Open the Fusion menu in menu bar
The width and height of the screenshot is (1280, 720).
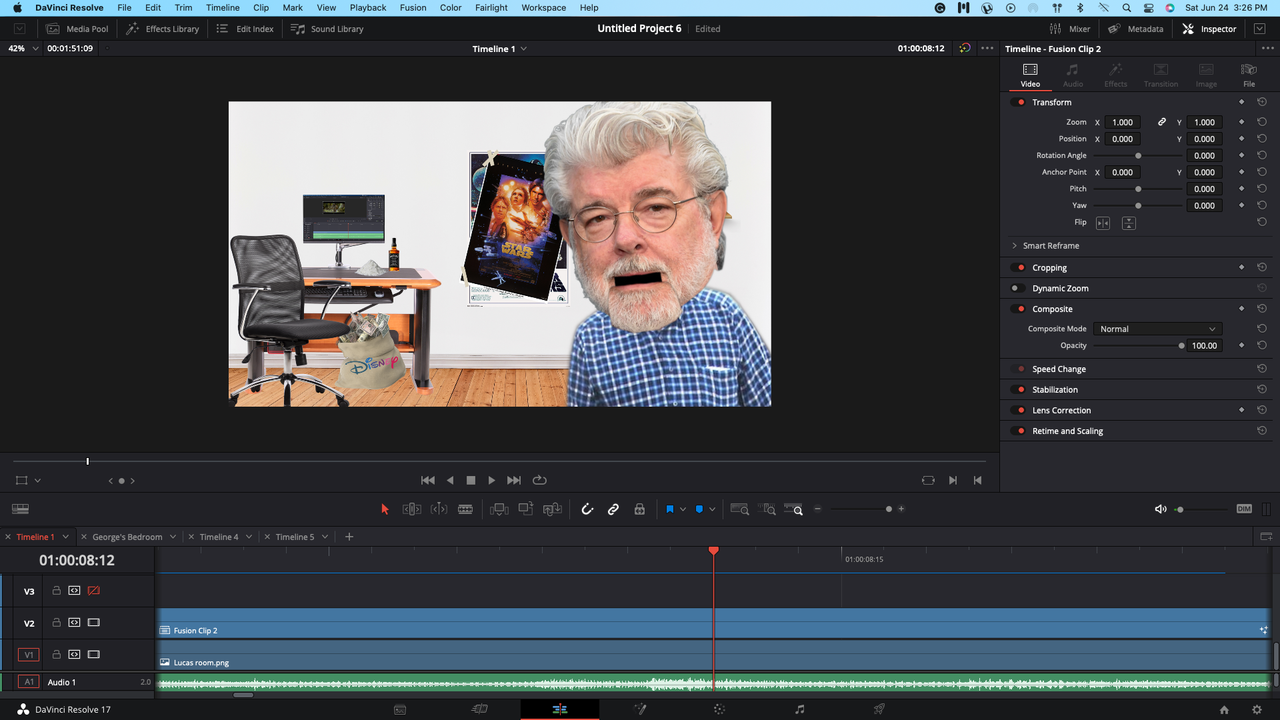click(413, 8)
